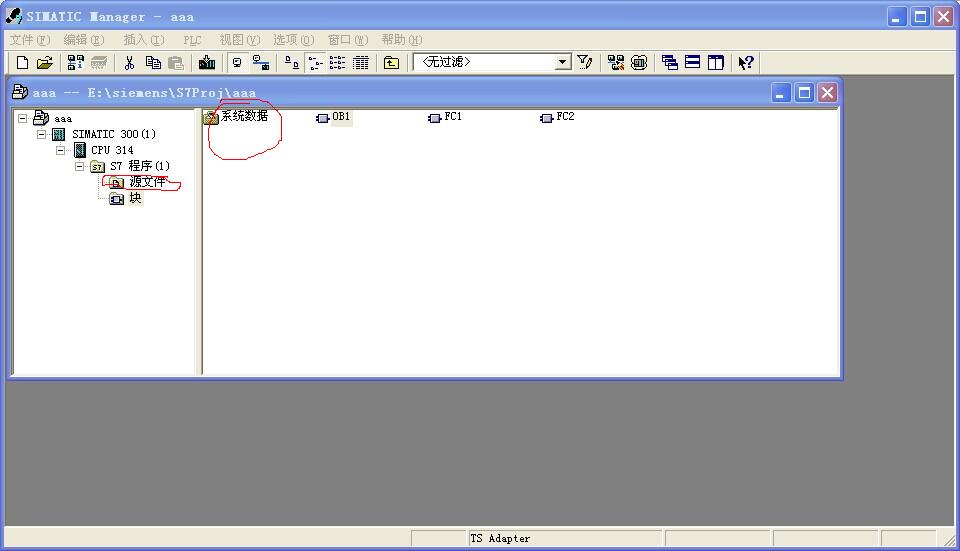
Task: Switch to Large icons view
Action: tap(292, 62)
